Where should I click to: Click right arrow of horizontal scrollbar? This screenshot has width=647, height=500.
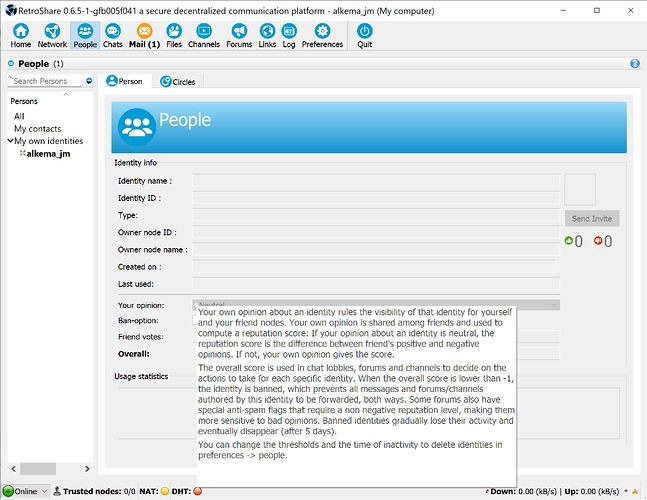[87, 469]
